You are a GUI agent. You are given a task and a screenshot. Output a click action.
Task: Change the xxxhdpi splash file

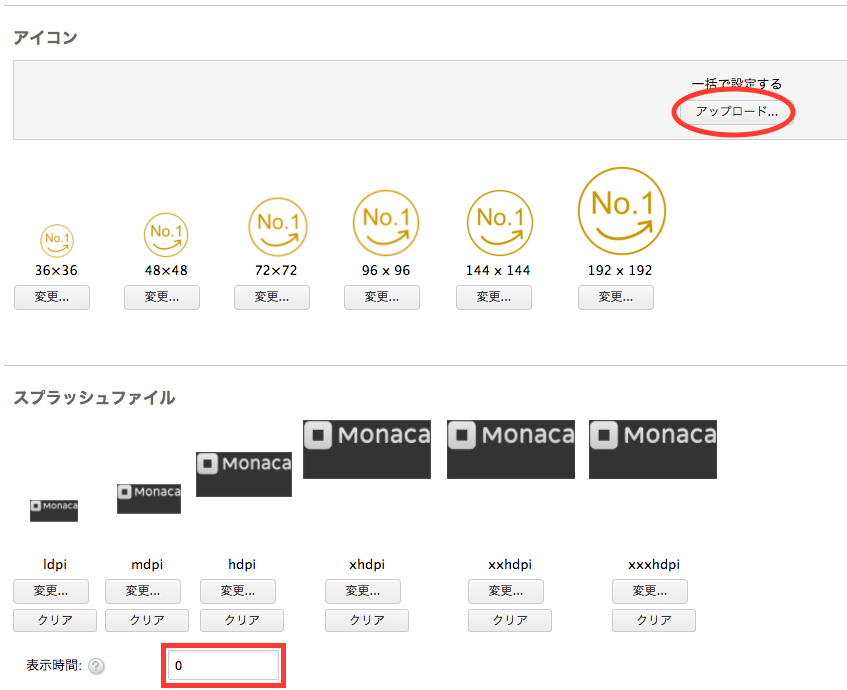650,591
